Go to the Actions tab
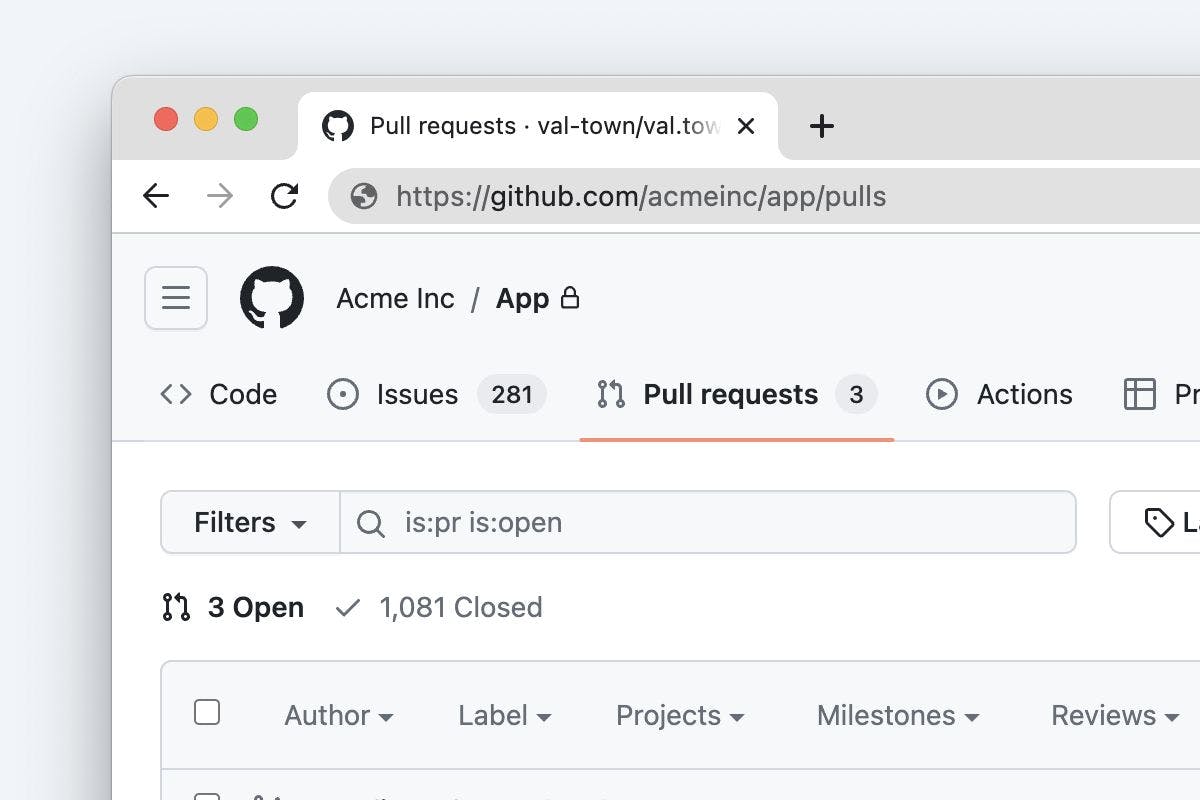1200x800 pixels. pyautogui.click(x=999, y=395)
